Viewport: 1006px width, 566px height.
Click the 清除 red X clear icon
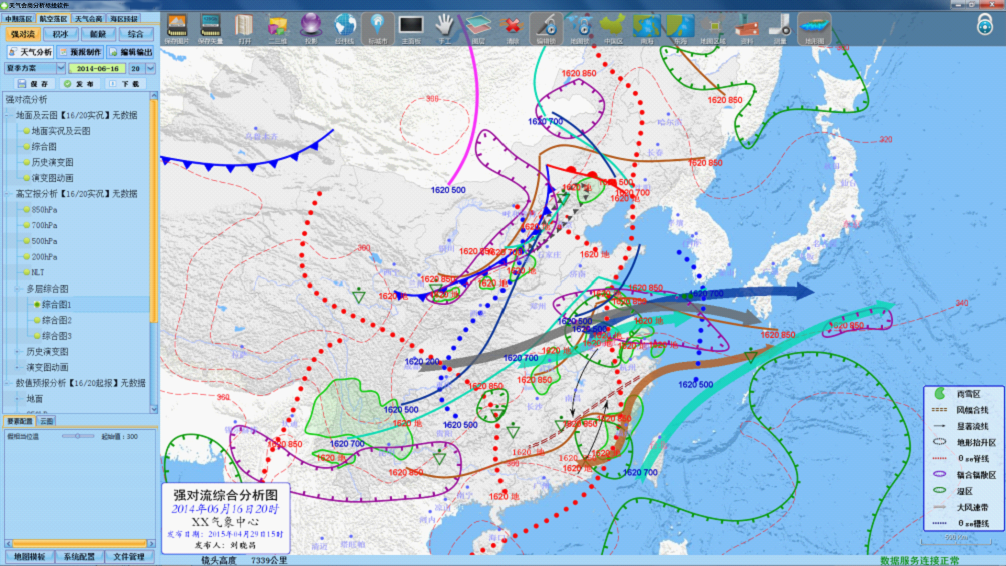click(512, 29)
